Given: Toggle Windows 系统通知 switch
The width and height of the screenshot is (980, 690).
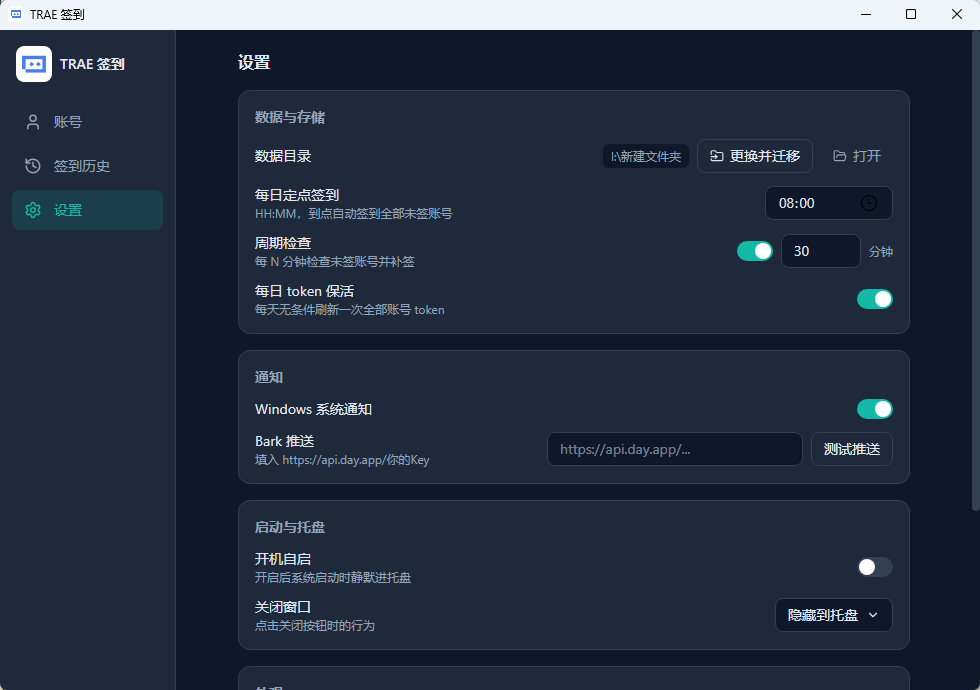Looking at the screenshot, I should 874,409.
